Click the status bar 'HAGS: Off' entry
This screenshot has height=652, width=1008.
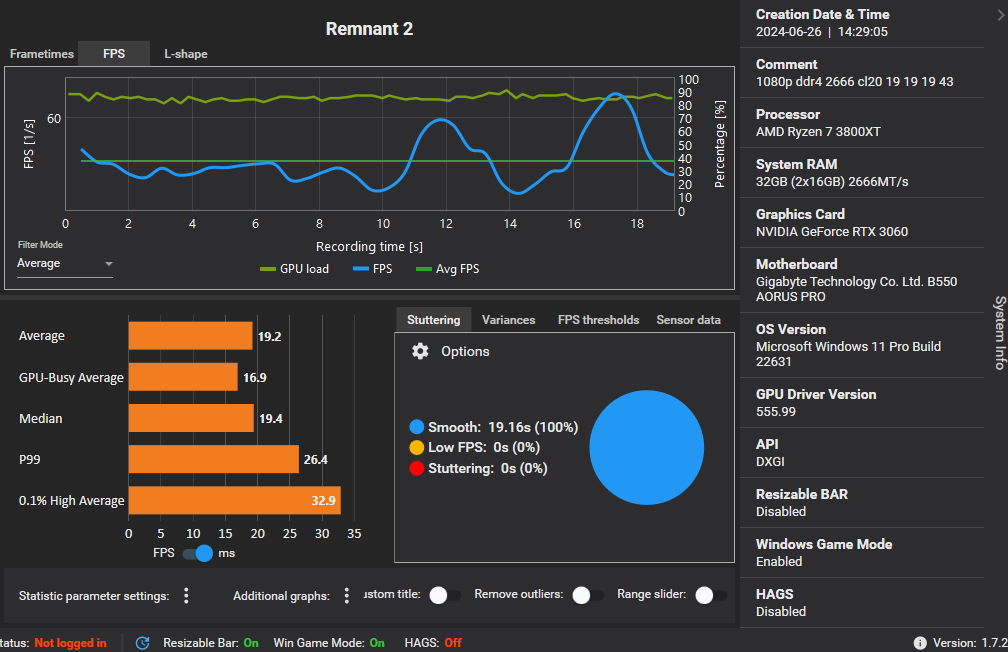[x=433, y=642]
